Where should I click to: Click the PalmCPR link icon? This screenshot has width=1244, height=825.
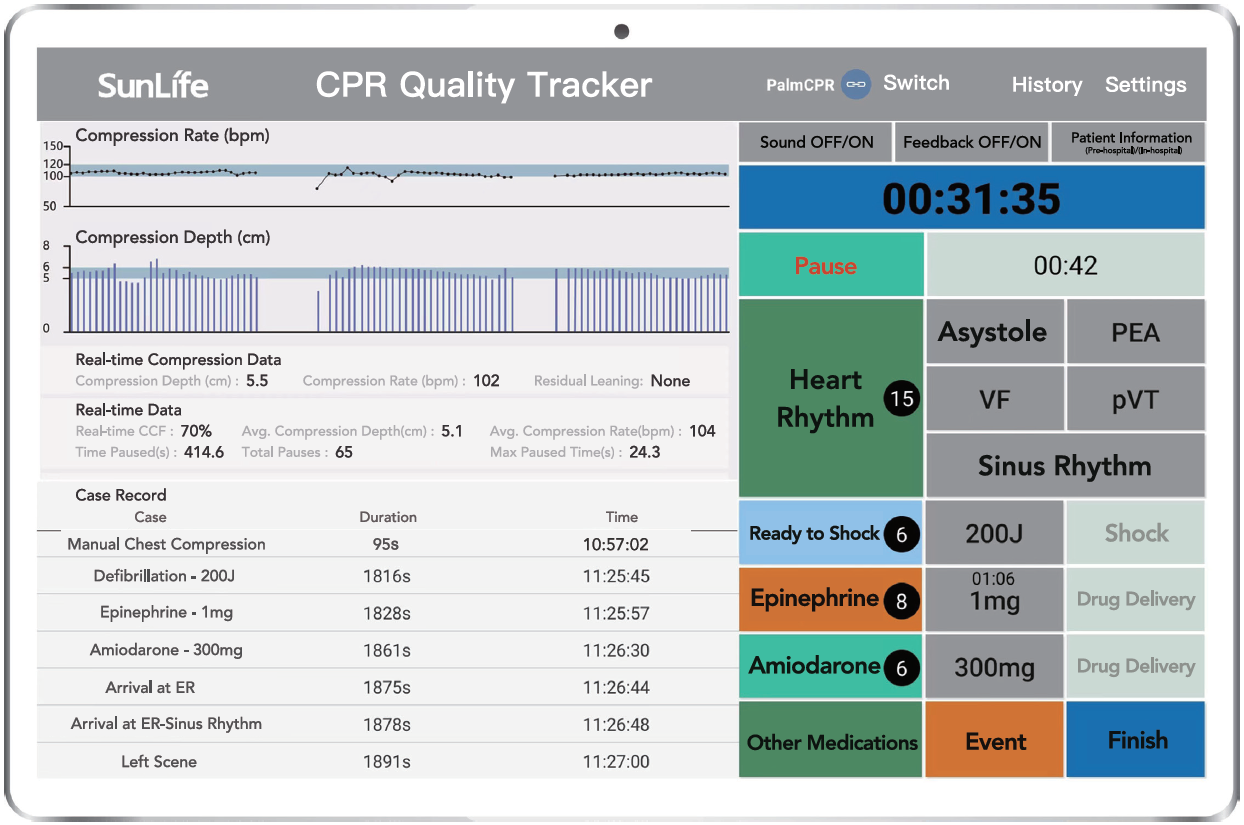tap(855, 85)
